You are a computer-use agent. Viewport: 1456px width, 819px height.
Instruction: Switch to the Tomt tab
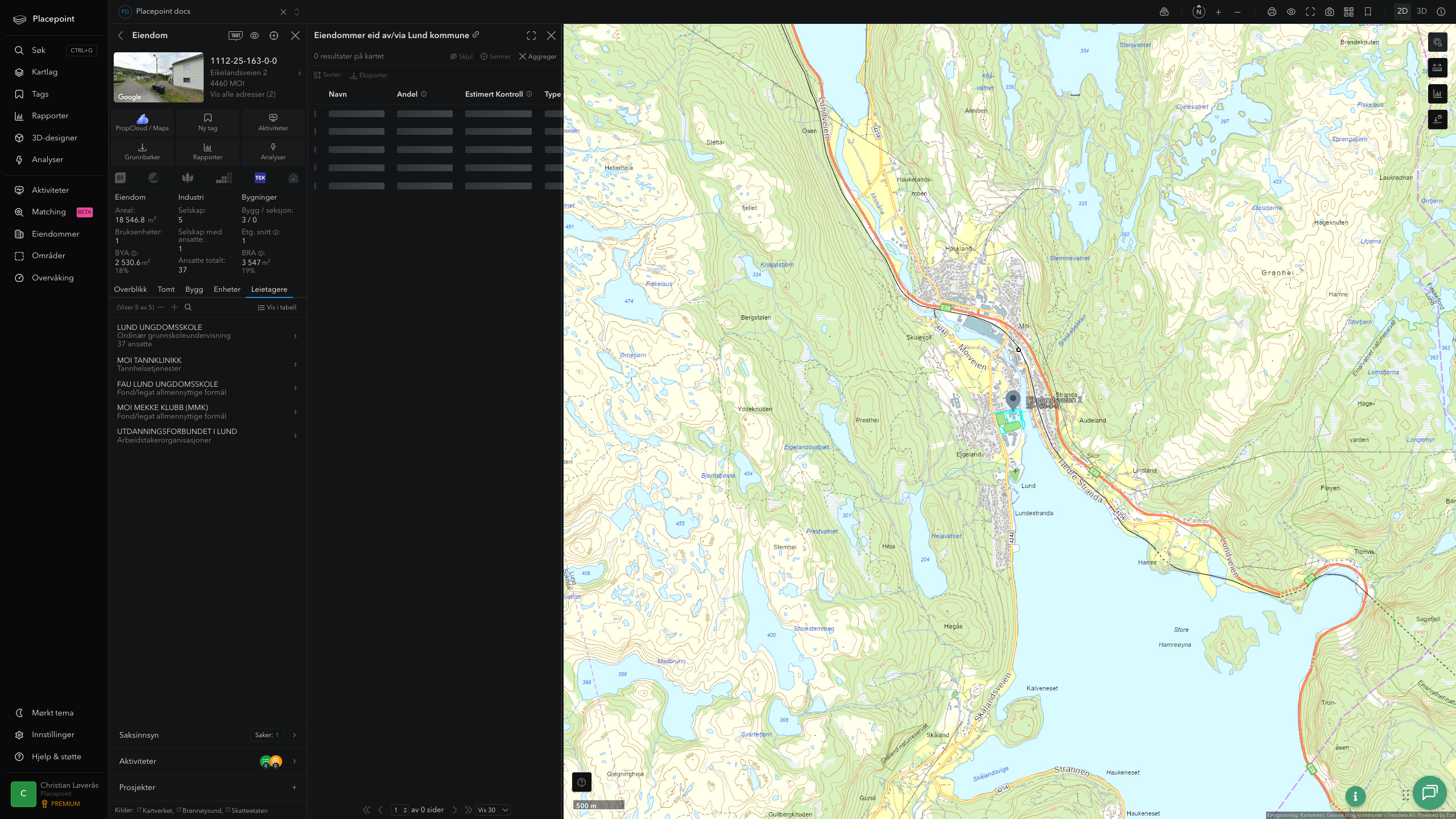point(166,289)
